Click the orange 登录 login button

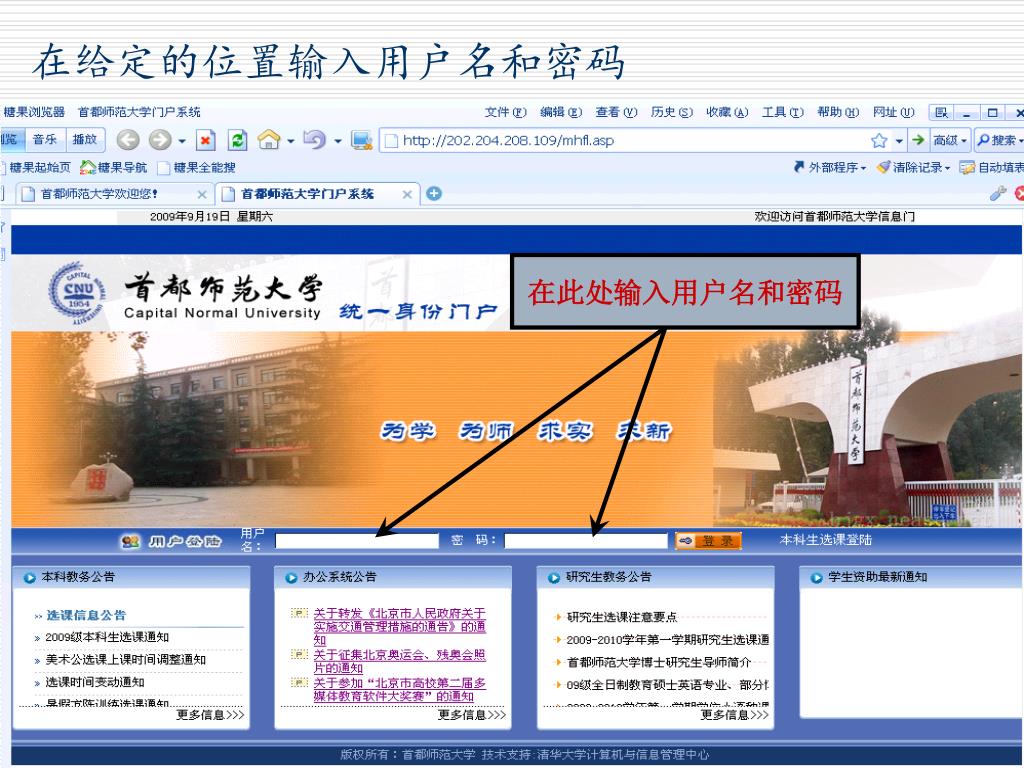click(x=708, y=541)
